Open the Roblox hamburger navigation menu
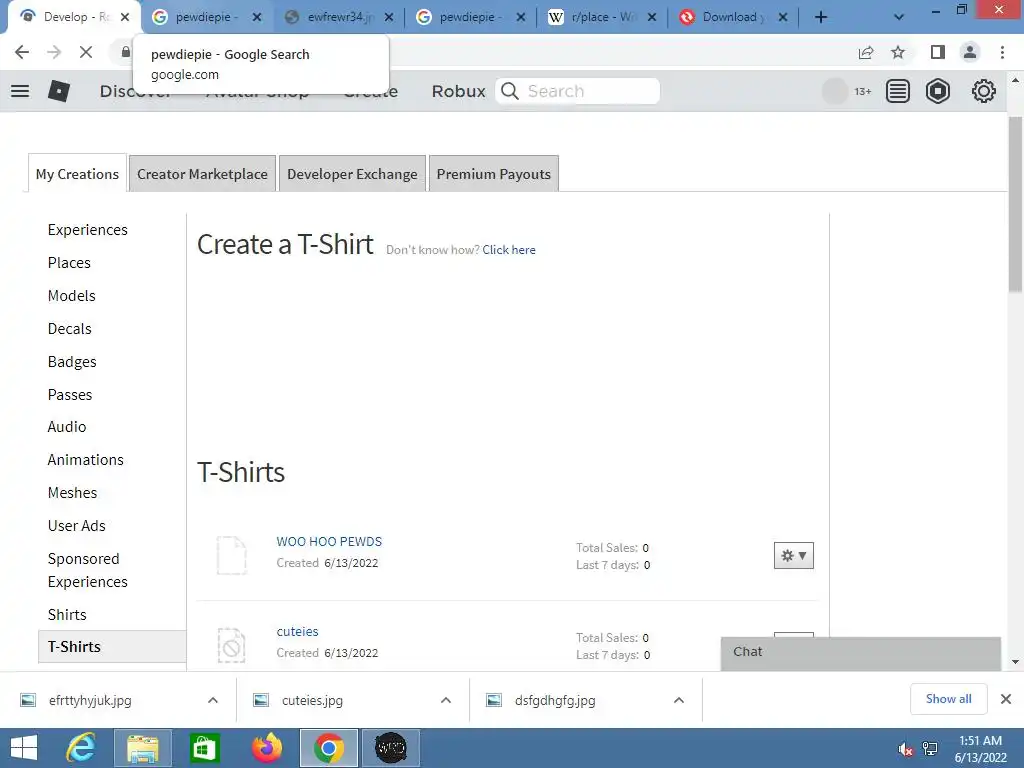 coord(20,91)
